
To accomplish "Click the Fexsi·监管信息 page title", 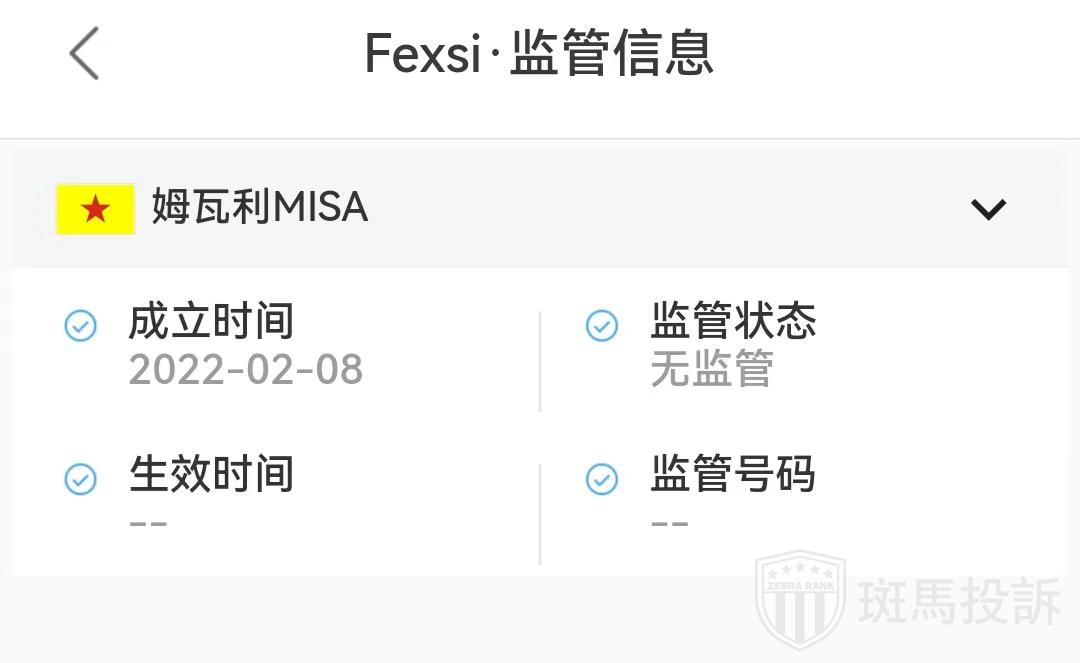I will (x=539, y=53).
